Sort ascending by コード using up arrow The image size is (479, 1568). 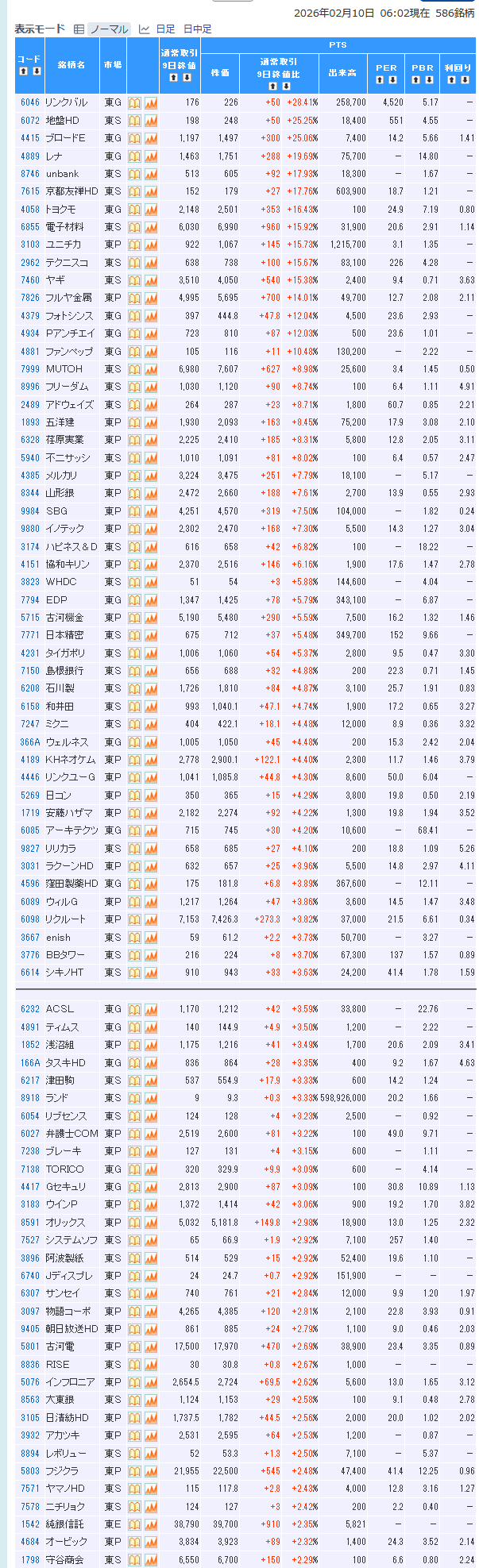23,71
